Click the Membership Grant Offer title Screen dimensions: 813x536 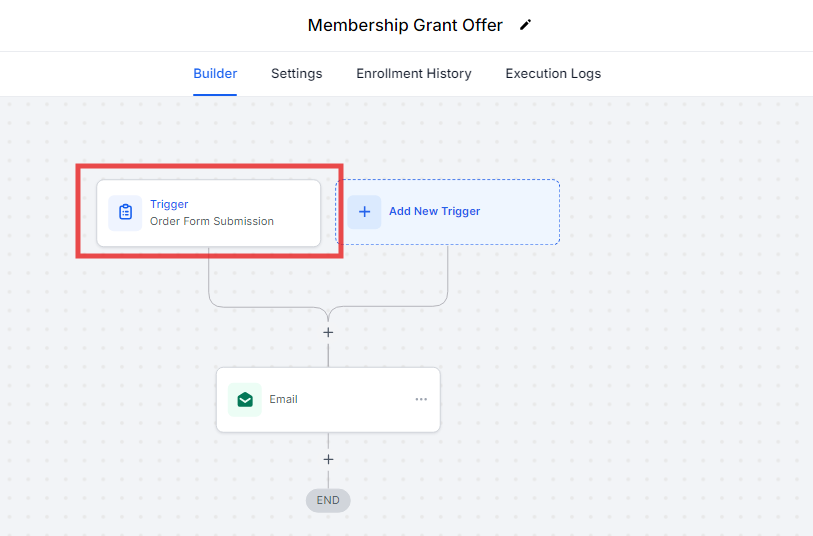coord(405,25)
